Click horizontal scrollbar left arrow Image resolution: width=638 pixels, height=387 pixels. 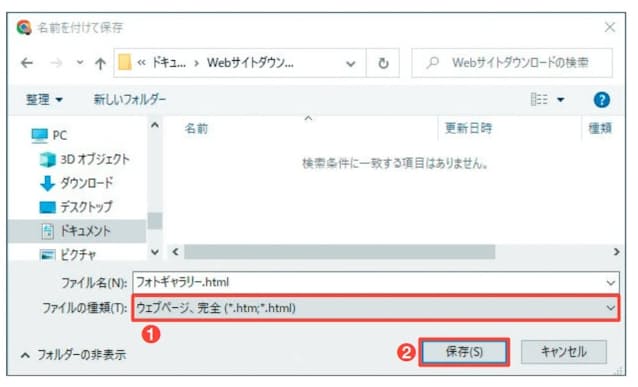coord(175,252)
